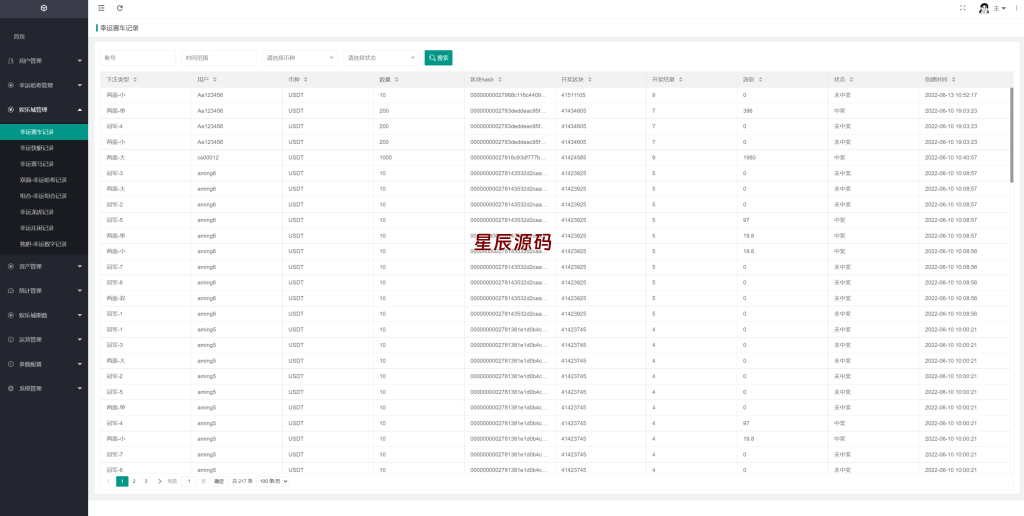The image size is (1024, 516).
Task: Click the 统计管理 sidebar icon
Action: tap(10, 291)
